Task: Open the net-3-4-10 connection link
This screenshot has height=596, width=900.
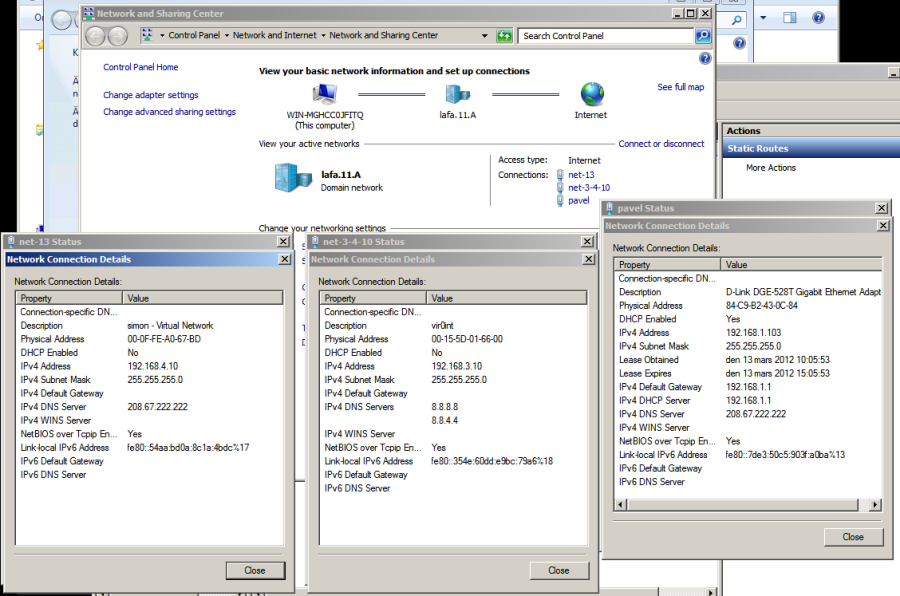Action: 588,187
